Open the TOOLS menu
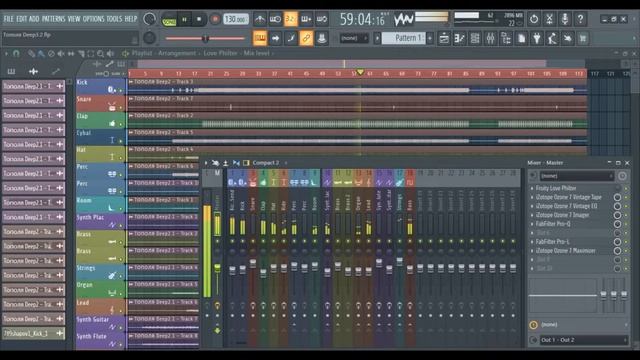Screen dimensions: 640x360 point(114,19)
